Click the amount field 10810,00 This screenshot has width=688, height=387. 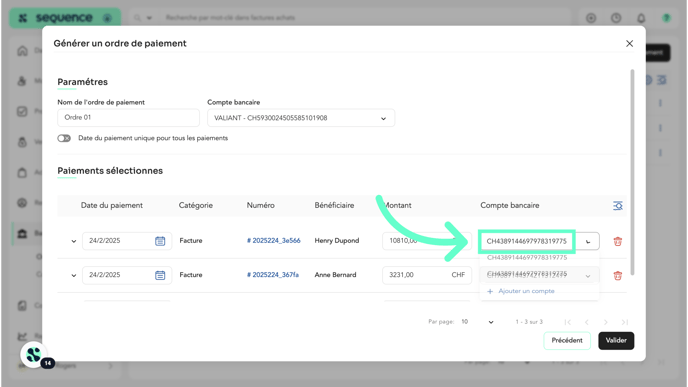426,241
